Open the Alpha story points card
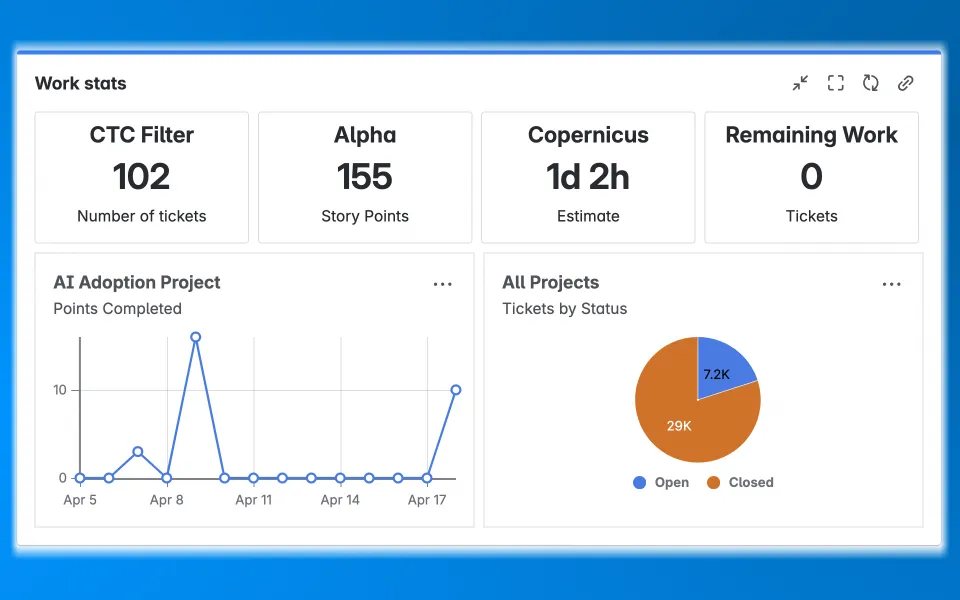960x600 pixels. click(365, 177)
